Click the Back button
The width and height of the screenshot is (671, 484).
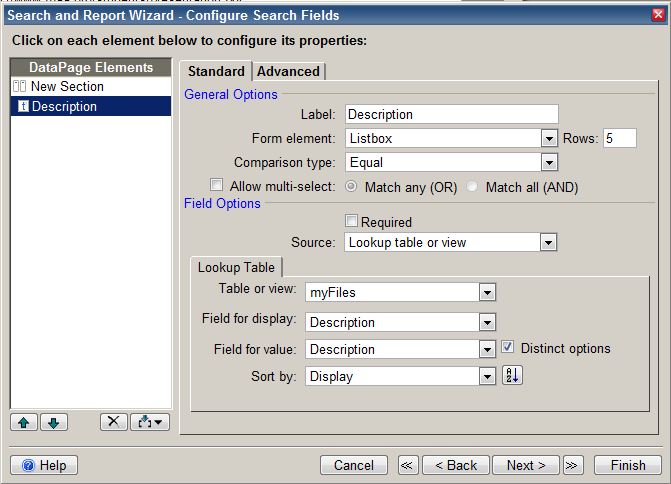point(456,465)
